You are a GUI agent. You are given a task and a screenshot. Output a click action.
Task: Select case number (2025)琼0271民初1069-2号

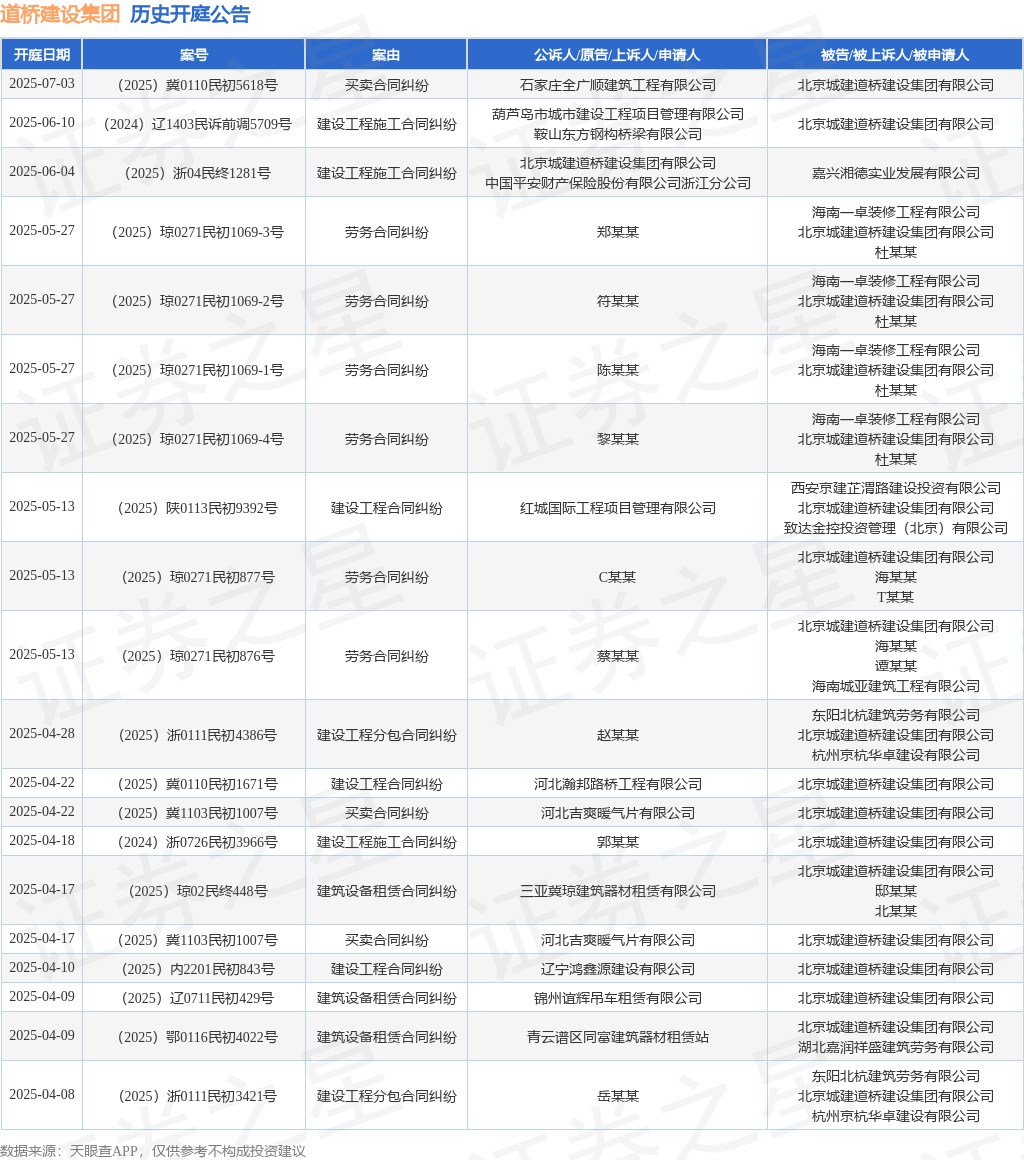194,301
